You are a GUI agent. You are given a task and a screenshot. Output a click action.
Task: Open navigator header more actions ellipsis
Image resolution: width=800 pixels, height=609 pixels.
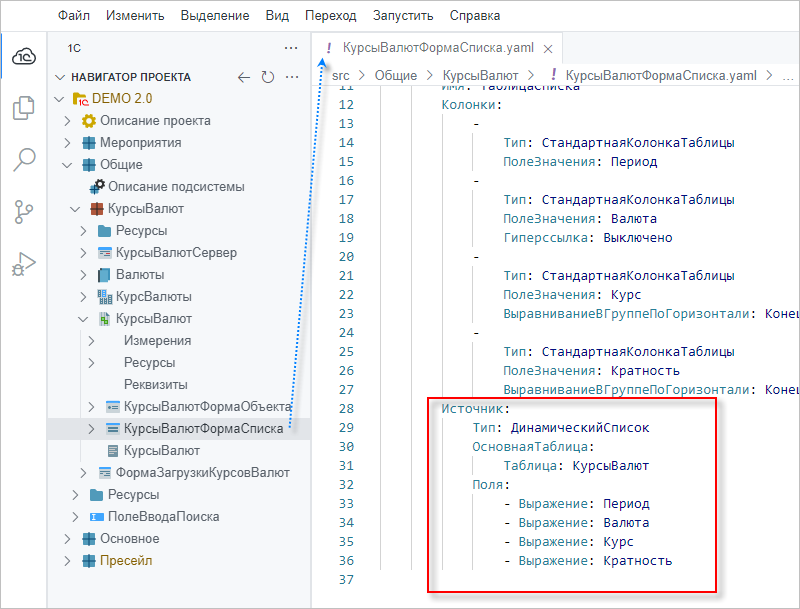[291, 77]
